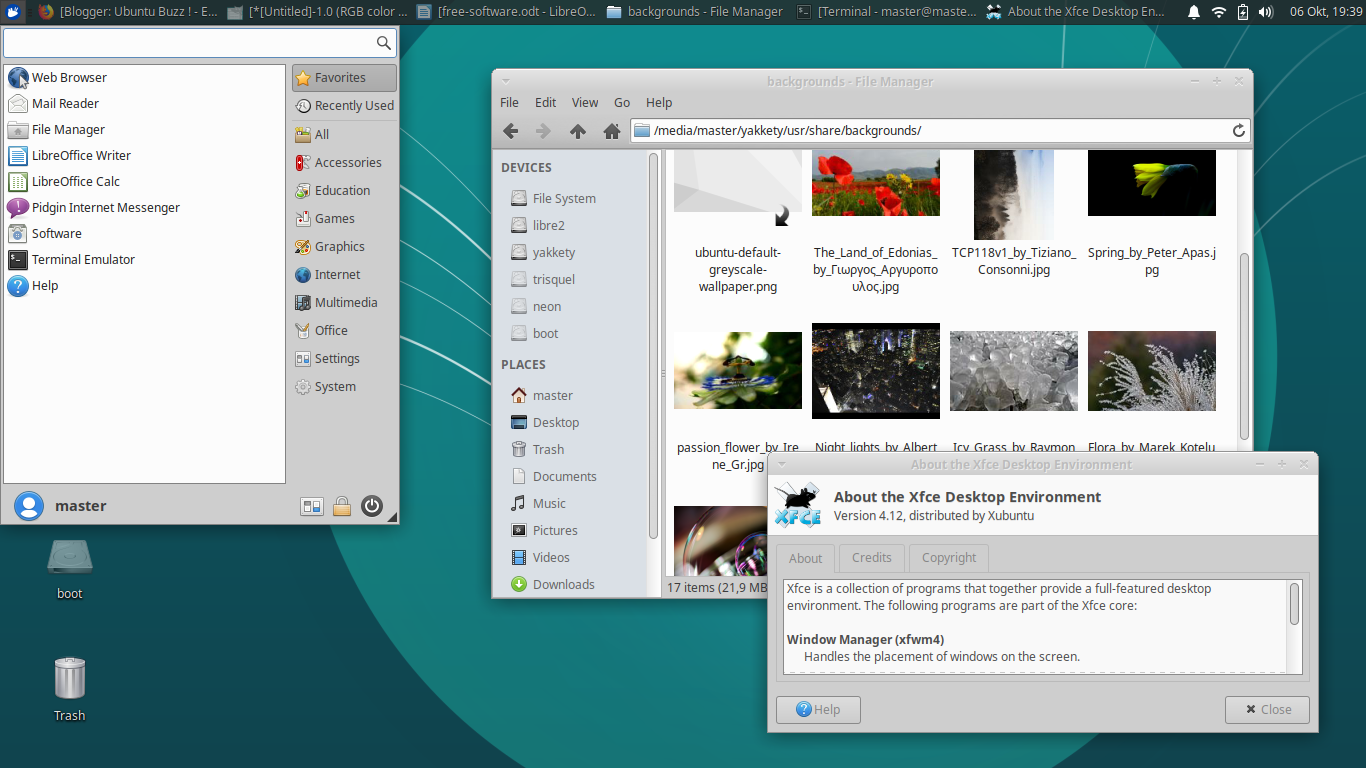Launch Pidgin Internet Messenger from the menu
The image size is (1366, 768).
105,208
